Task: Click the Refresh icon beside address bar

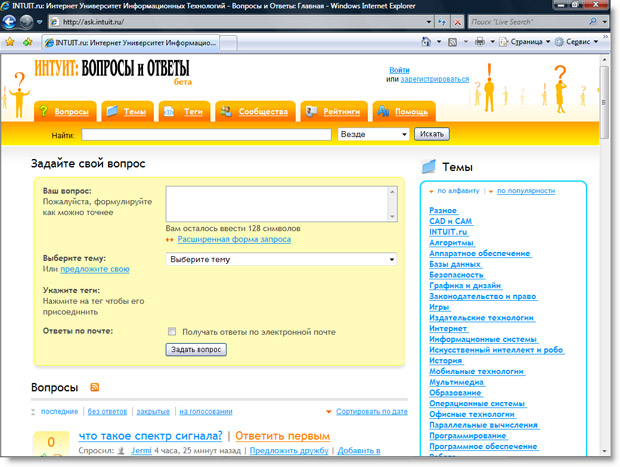Action: coord(442,22)
